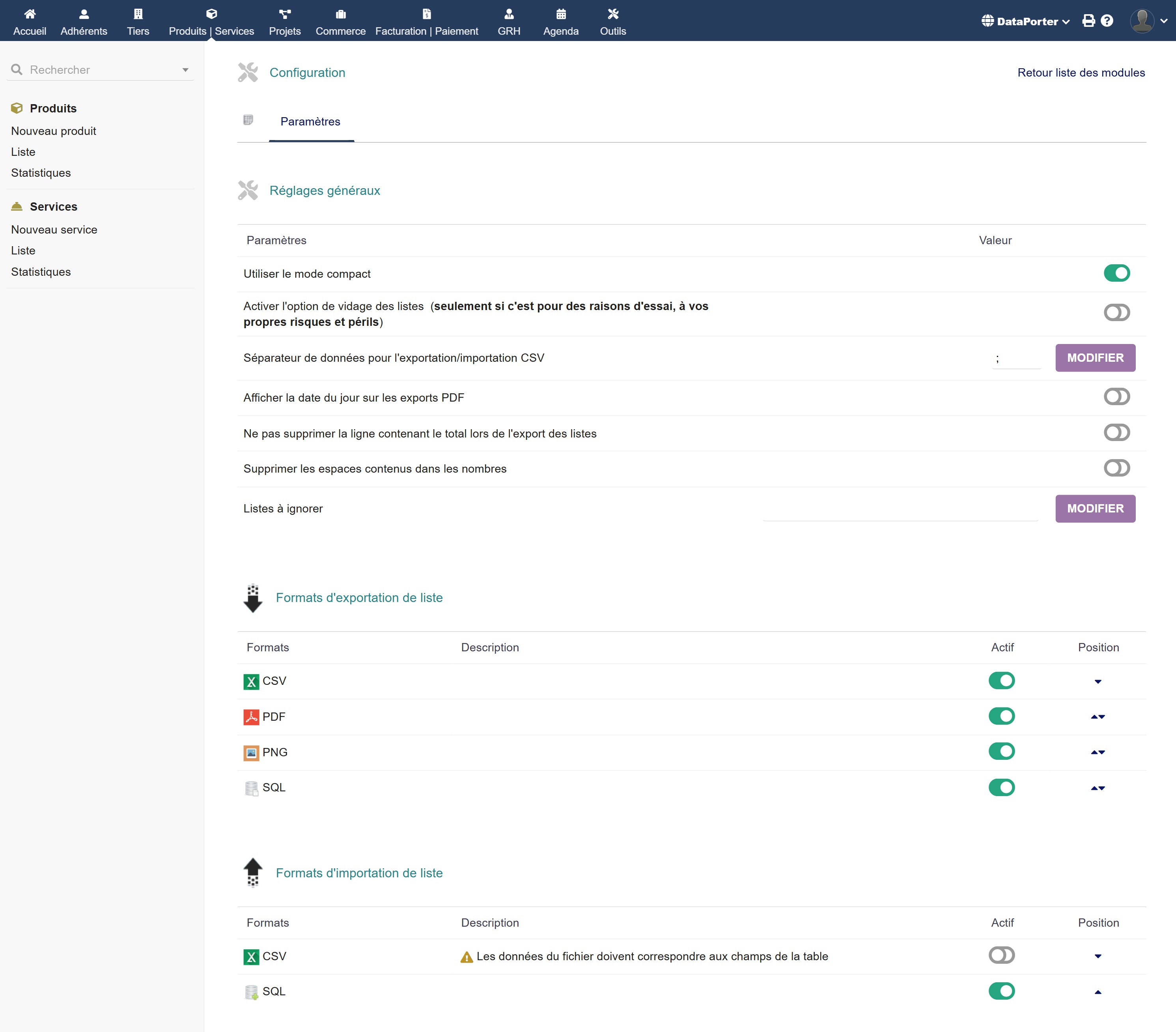Click MODIFIER for the CSV separator
Image resolution: width=1176 pixels, height=1032 pixels.
[x=1095, y=358]
